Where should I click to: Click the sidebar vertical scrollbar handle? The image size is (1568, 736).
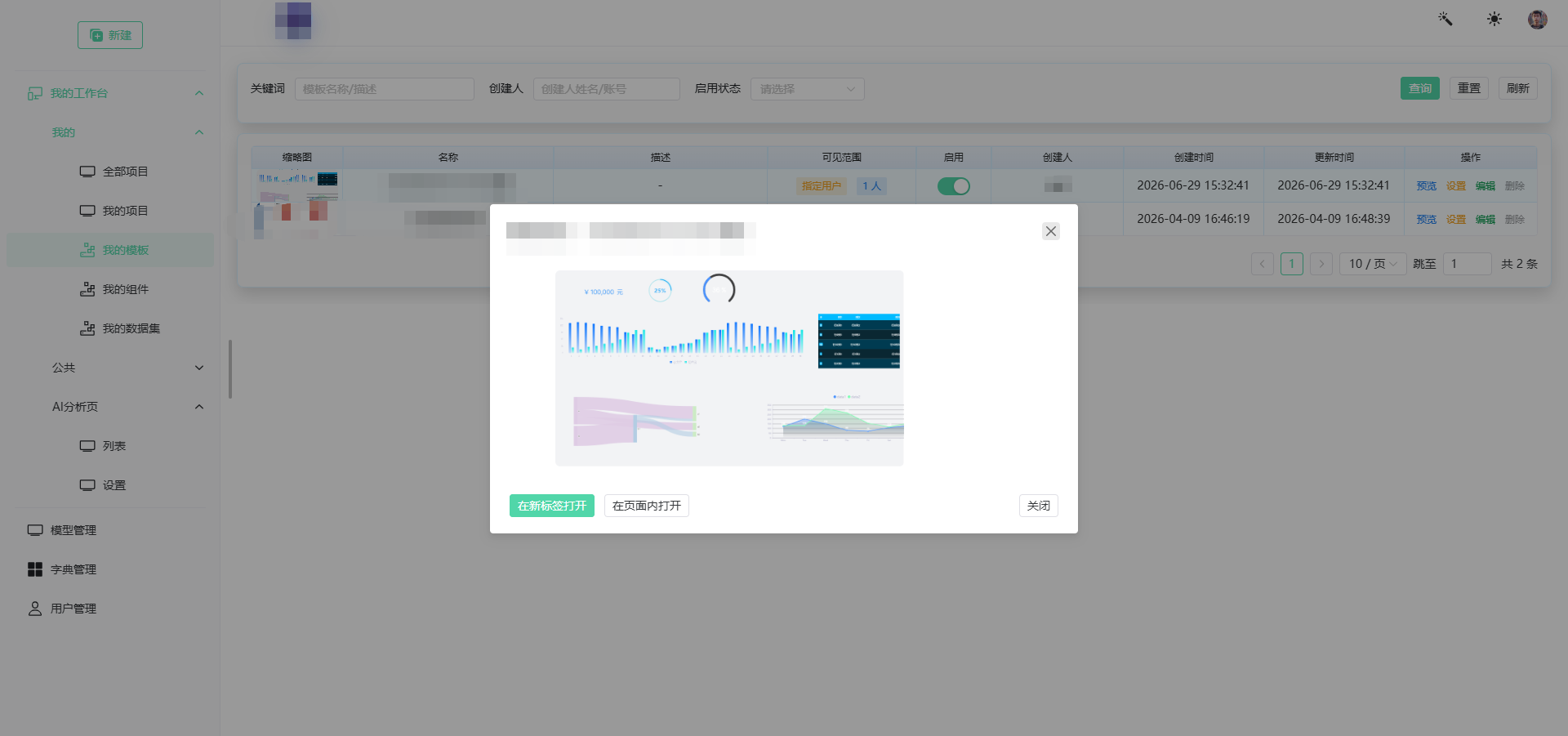230,369
